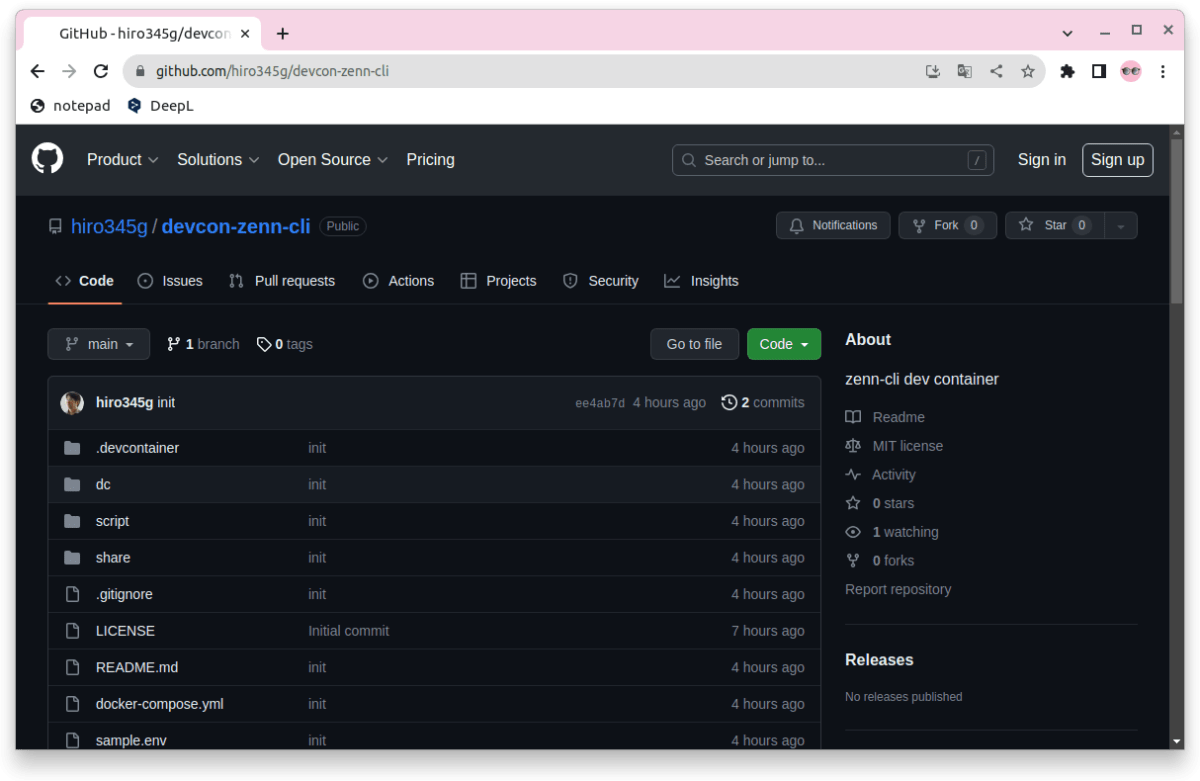Click the back arrow in the browser
This screenshot has height=781, width=1200.
point(37,71)
